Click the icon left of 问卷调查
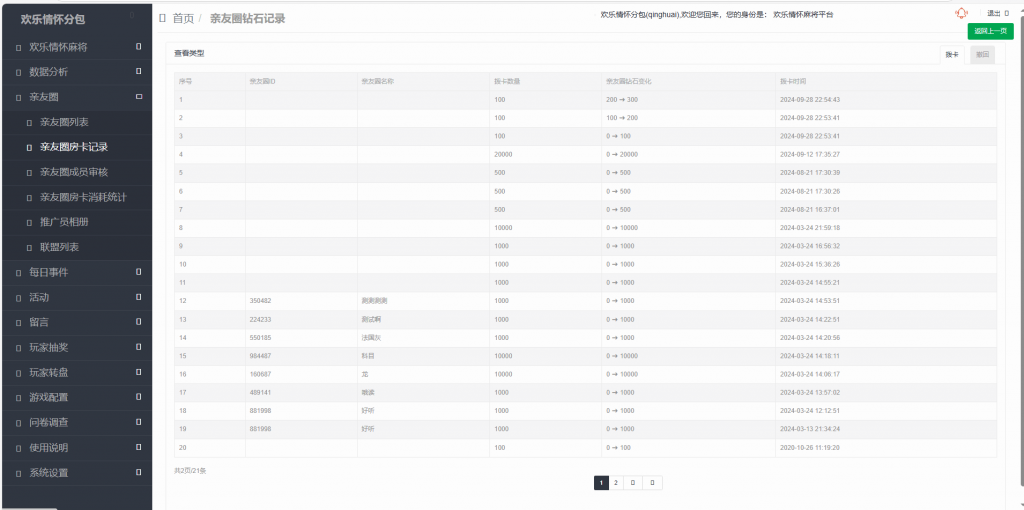The image size is (1024, 510). pos(18,423)
